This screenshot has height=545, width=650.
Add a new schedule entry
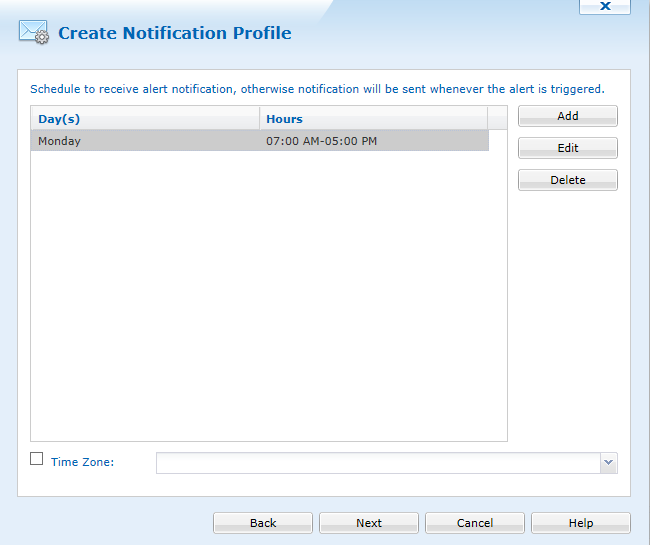coord(568,116)
